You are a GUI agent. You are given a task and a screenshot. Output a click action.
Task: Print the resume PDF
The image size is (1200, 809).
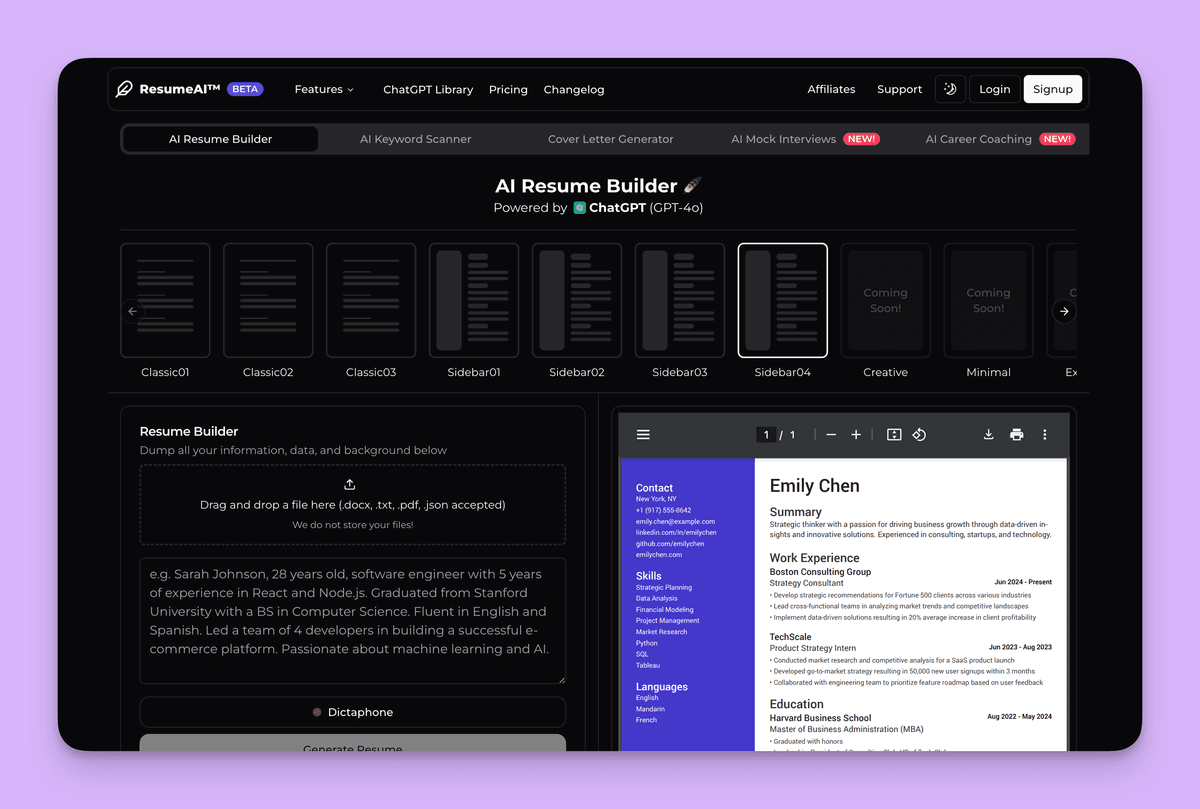pyautogui.click(x=1016, y=434)
